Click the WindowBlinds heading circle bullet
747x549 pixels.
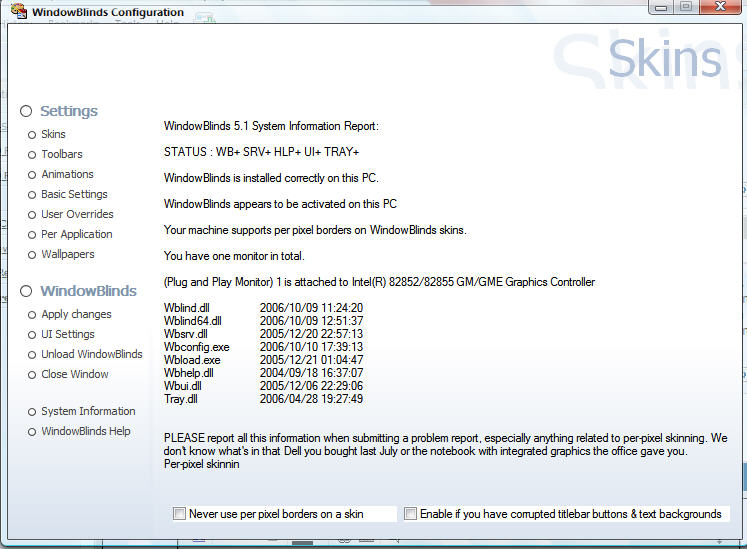tap(26, 291)
